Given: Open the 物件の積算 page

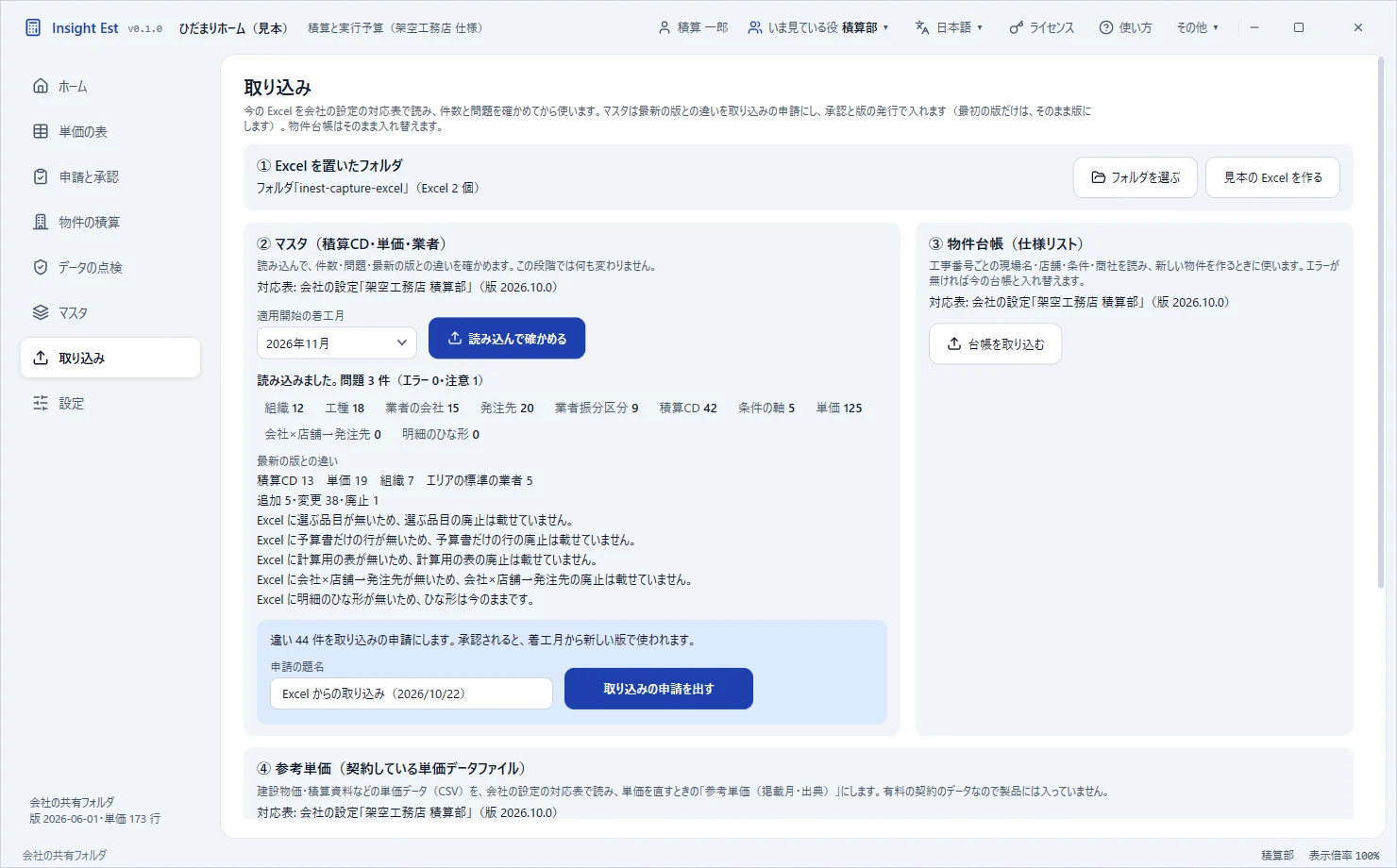Looking at the screenshot, I should [x=110, y=222].
